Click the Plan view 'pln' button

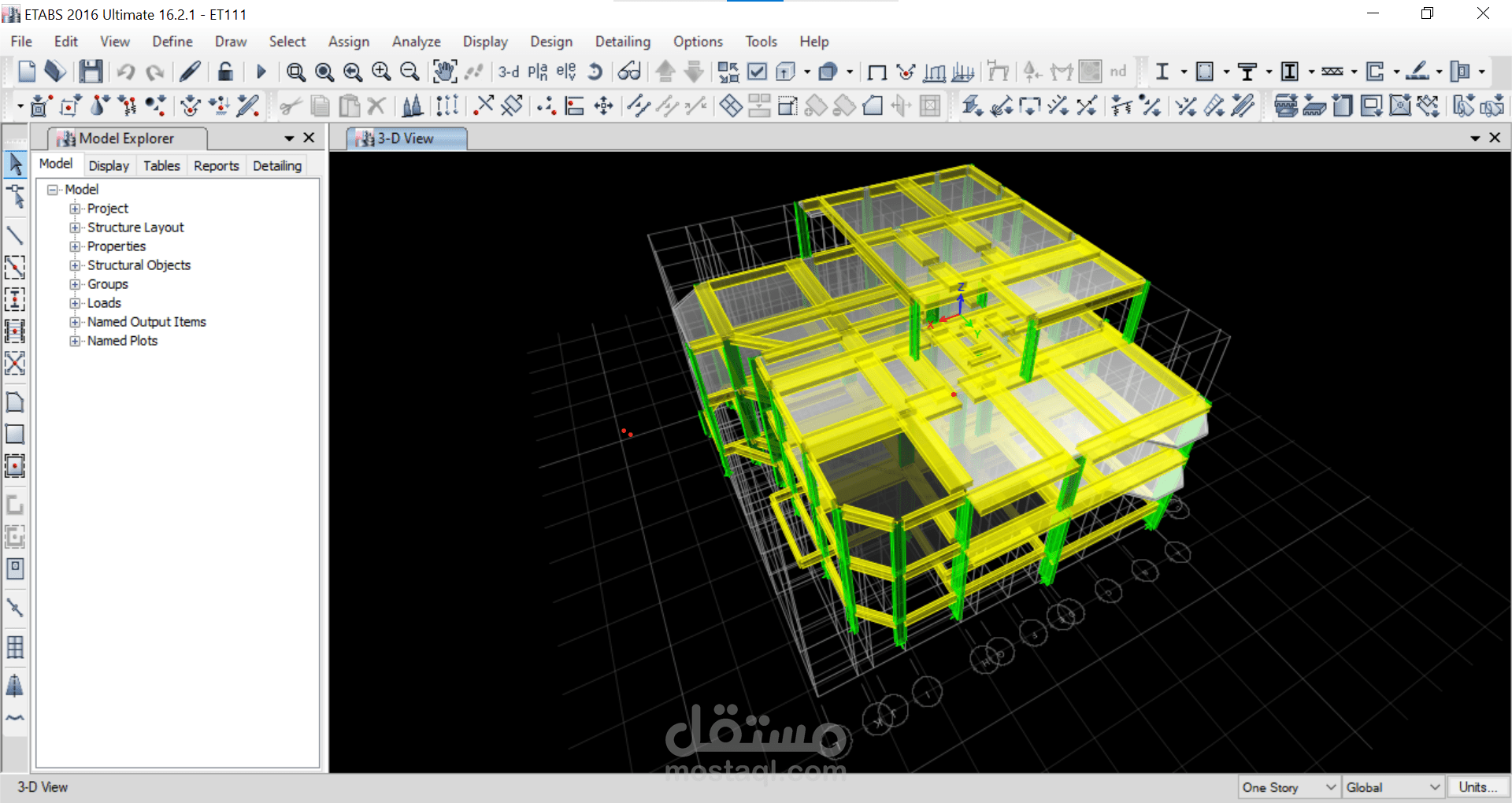pyautogui.click(x=538, y=72)
